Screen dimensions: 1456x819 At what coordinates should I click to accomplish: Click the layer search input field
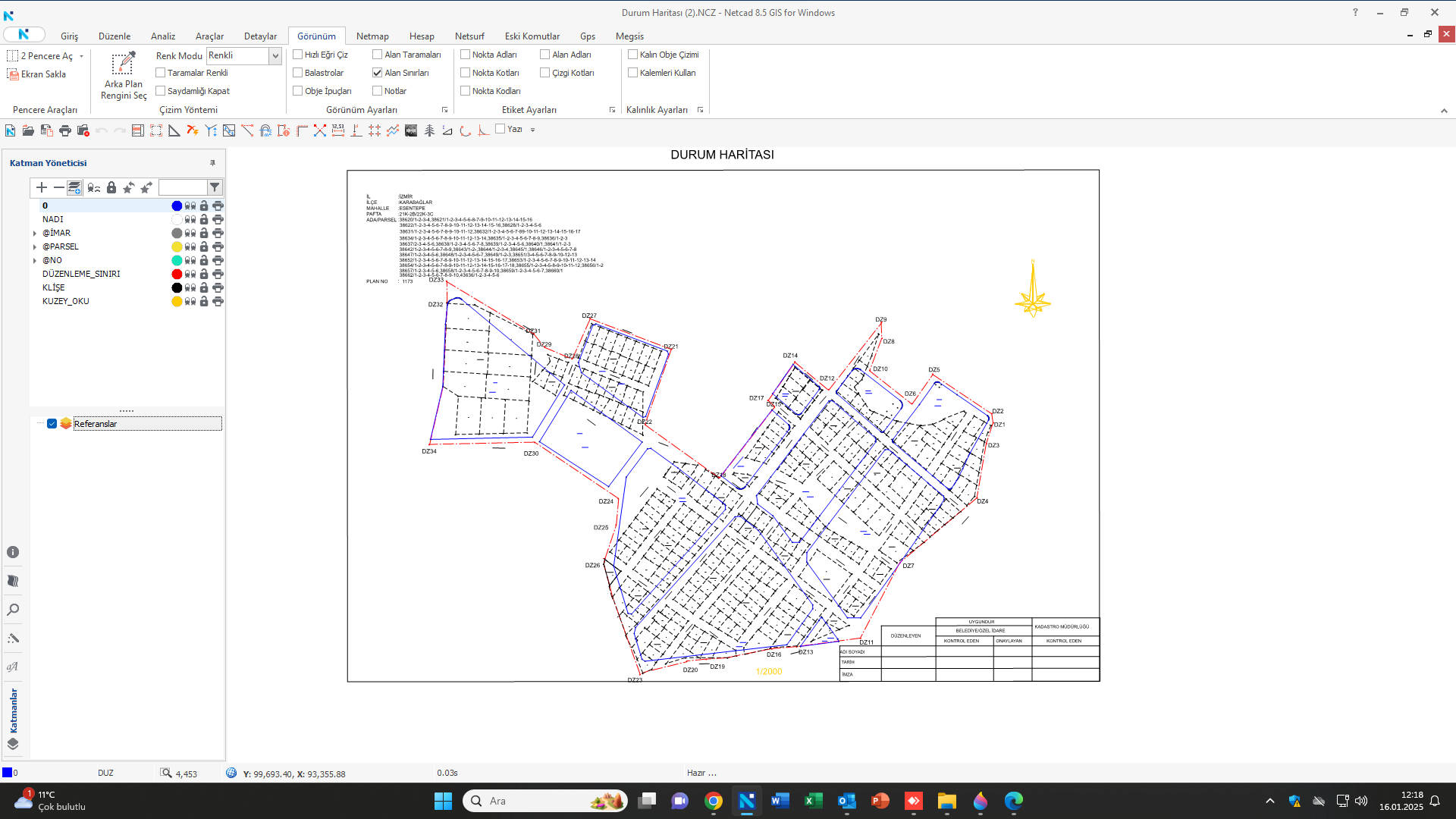click(x=182, y=187)
